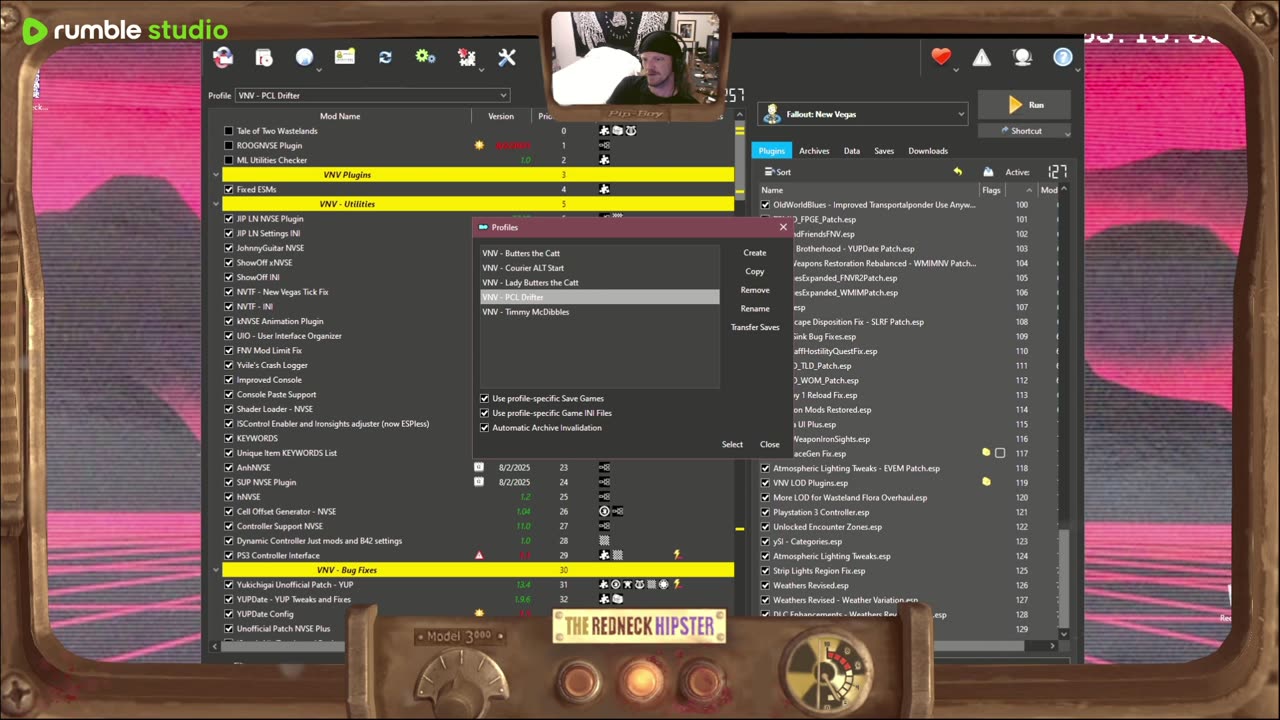Uncheck Playstation 3 Controller.esp plugin
The width and height of the screenshot is (1280, 720).
766,512
